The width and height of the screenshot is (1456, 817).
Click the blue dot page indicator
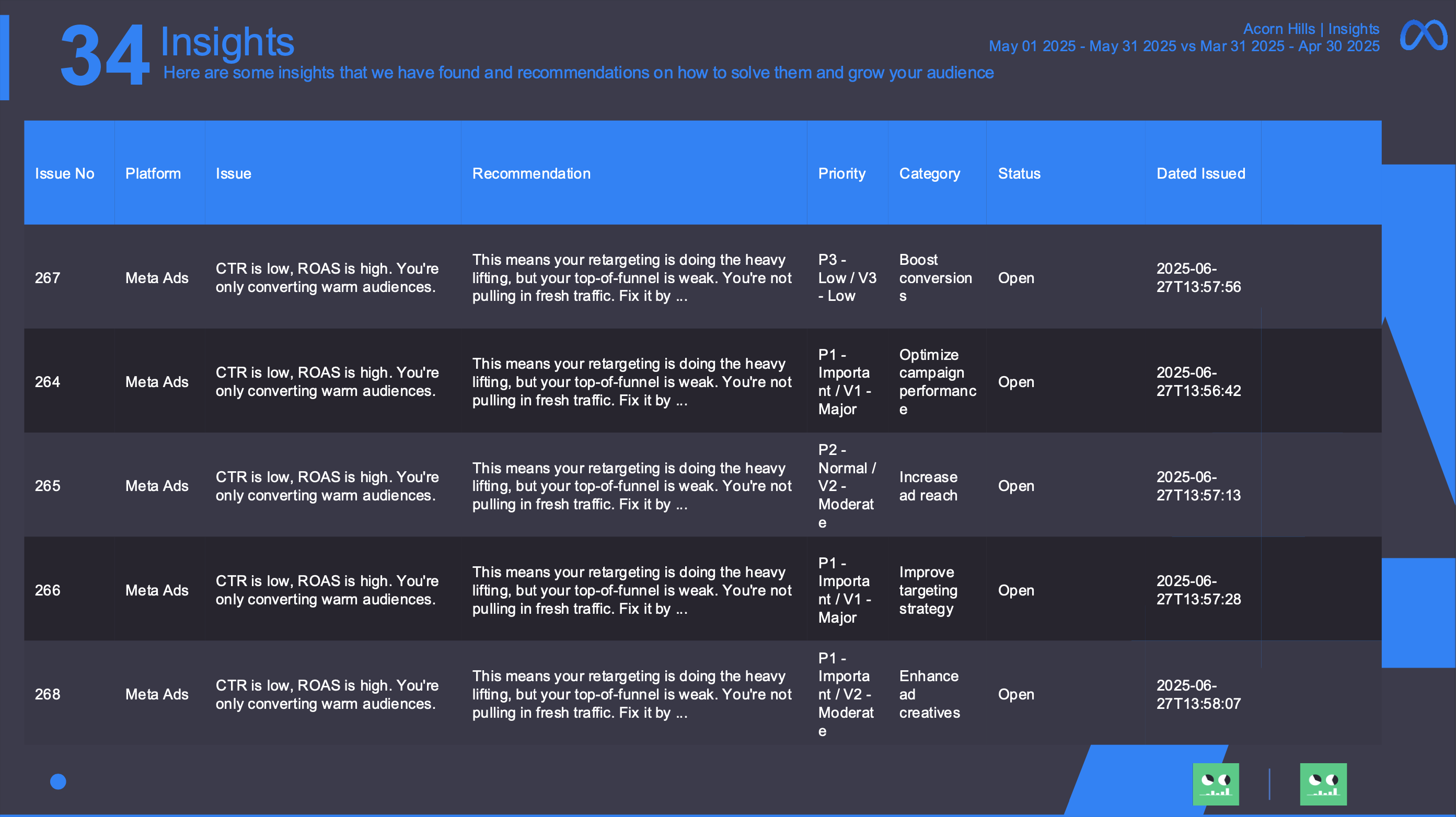pos(58,781)
